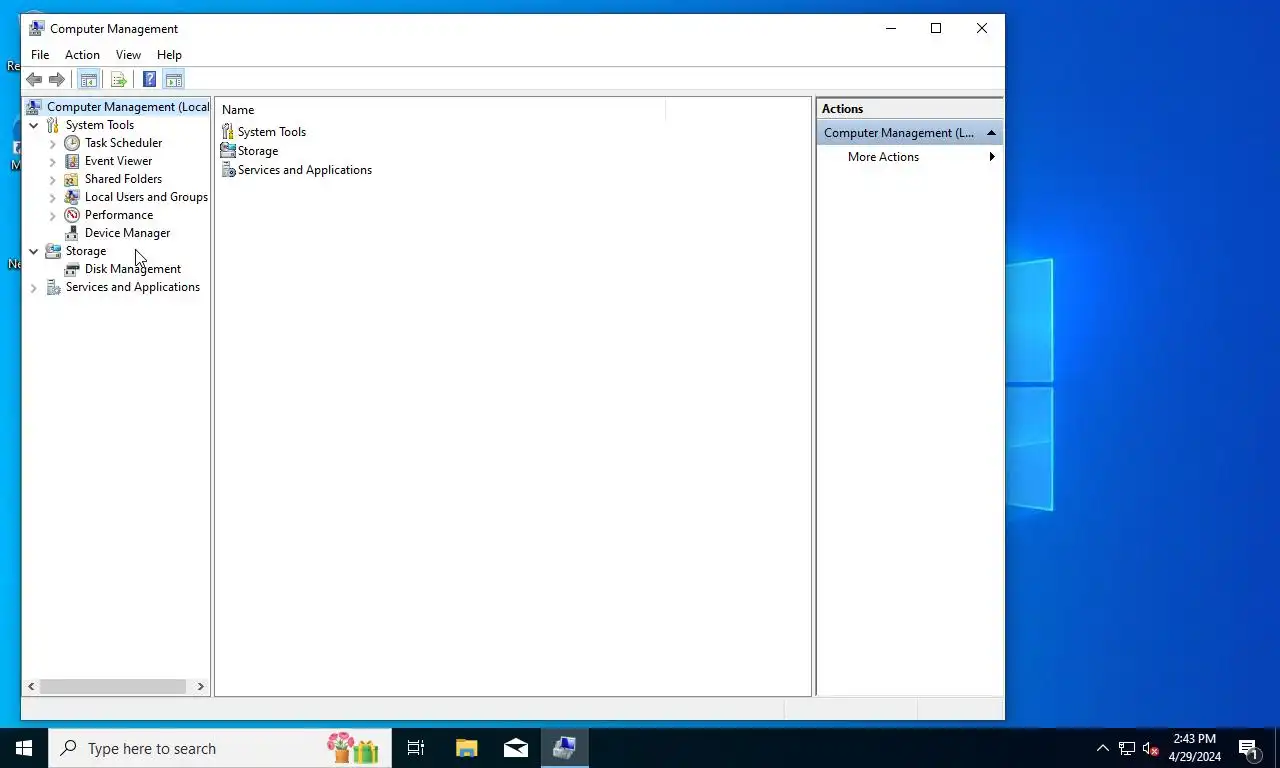1280x768 pixels.
Task: Click the Disk Management icon in tree
Action: 72,269
